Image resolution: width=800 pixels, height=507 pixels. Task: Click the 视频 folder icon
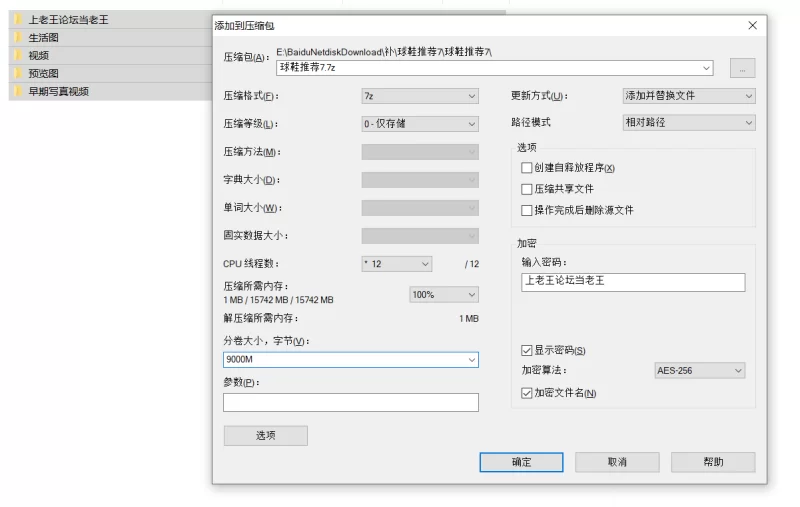(x=19, y=55)
